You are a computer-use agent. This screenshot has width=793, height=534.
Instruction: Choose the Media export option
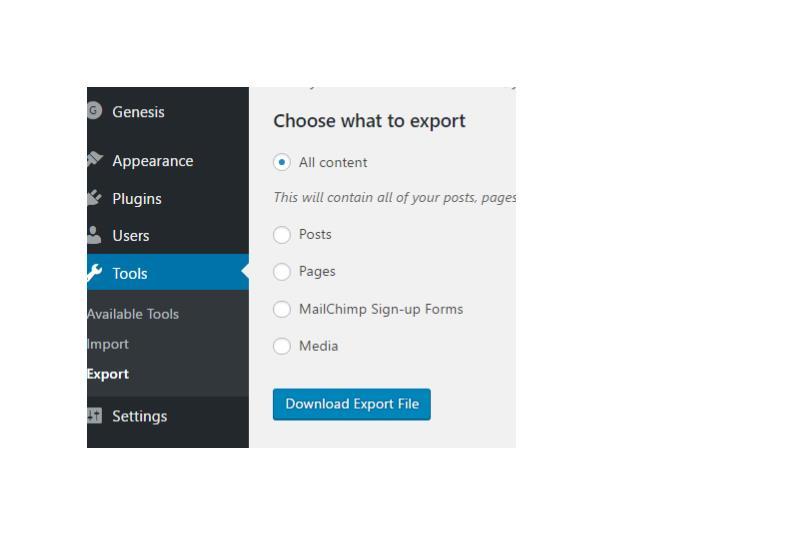(x=282, y=346)
